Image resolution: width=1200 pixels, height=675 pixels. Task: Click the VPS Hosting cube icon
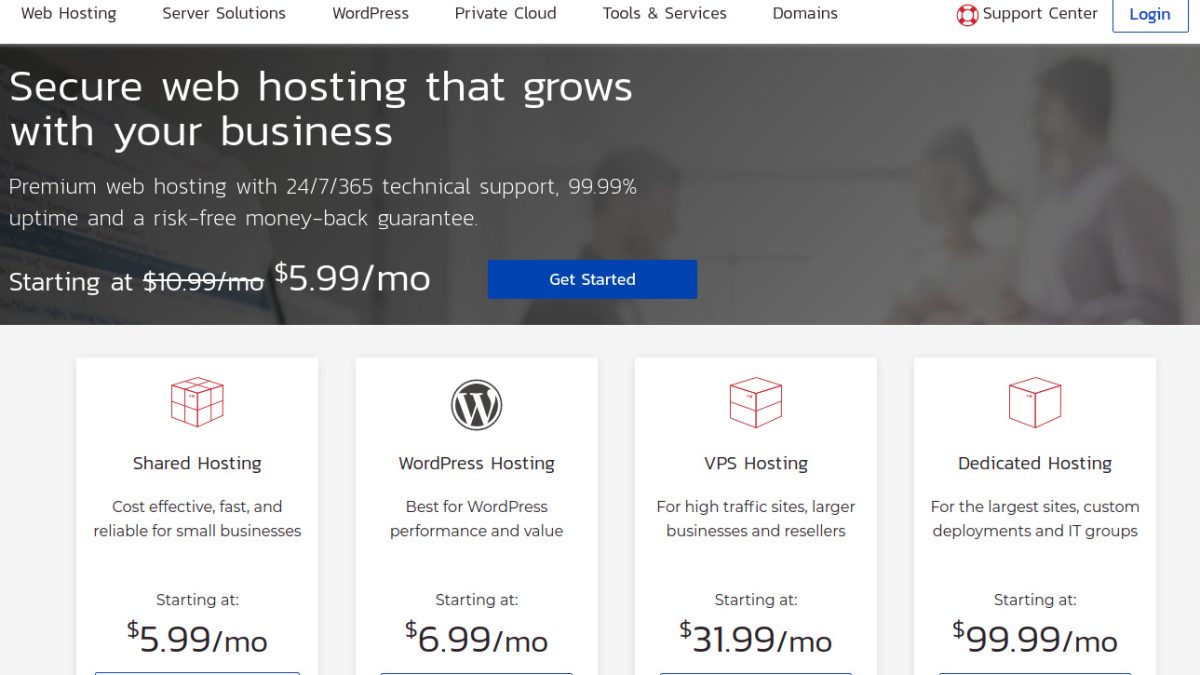pyautogui.click(x=755, y=402)
